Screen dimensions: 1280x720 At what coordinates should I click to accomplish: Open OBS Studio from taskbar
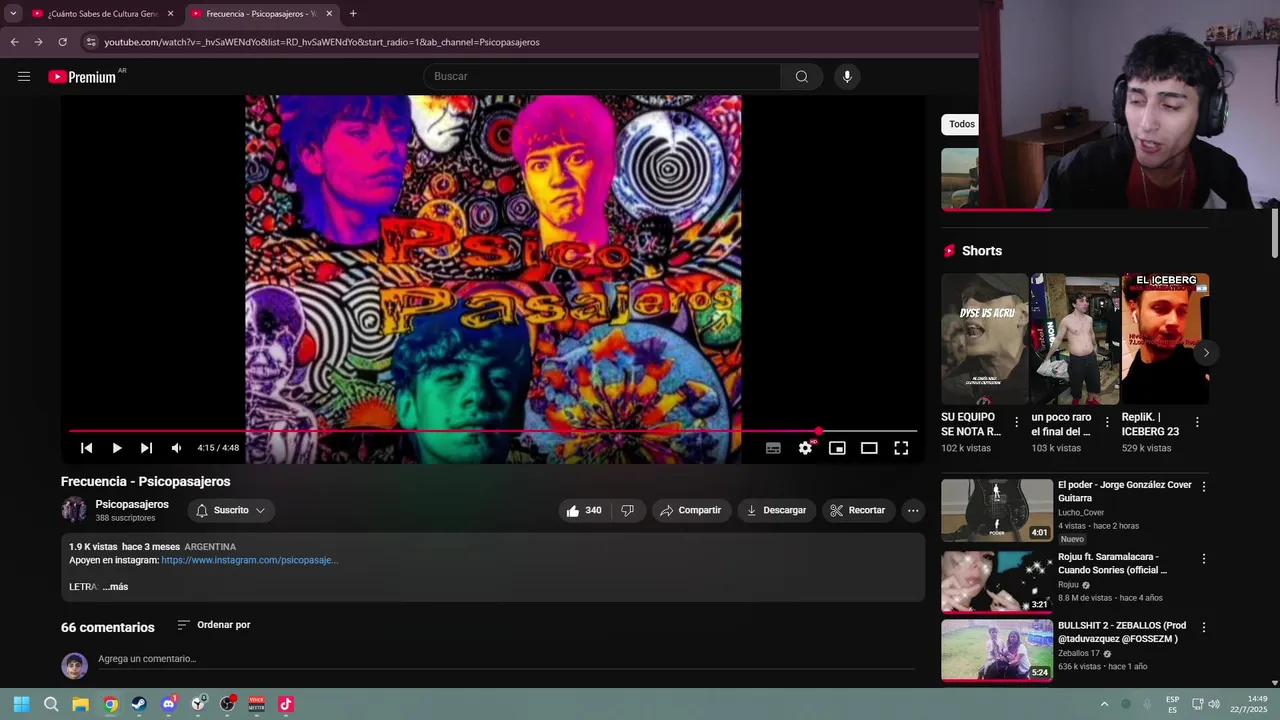pyautogui.click(x=227, y=704)
